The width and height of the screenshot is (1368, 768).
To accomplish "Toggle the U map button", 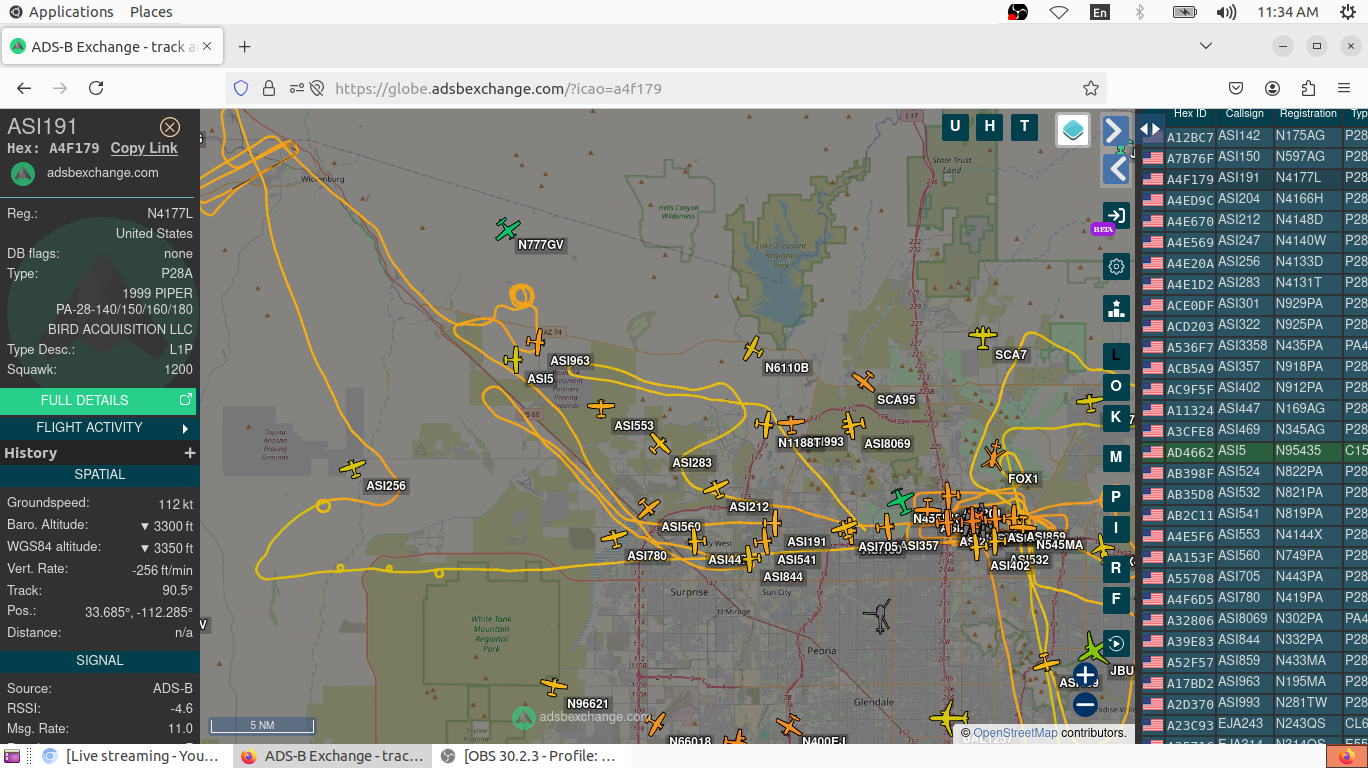I will pyautogui.click(x=955, y=126).
